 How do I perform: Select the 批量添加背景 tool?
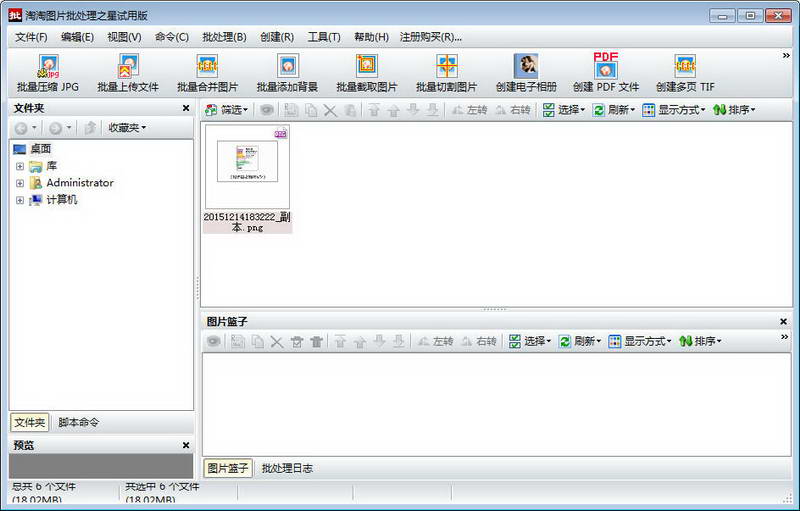pos(287,73)
